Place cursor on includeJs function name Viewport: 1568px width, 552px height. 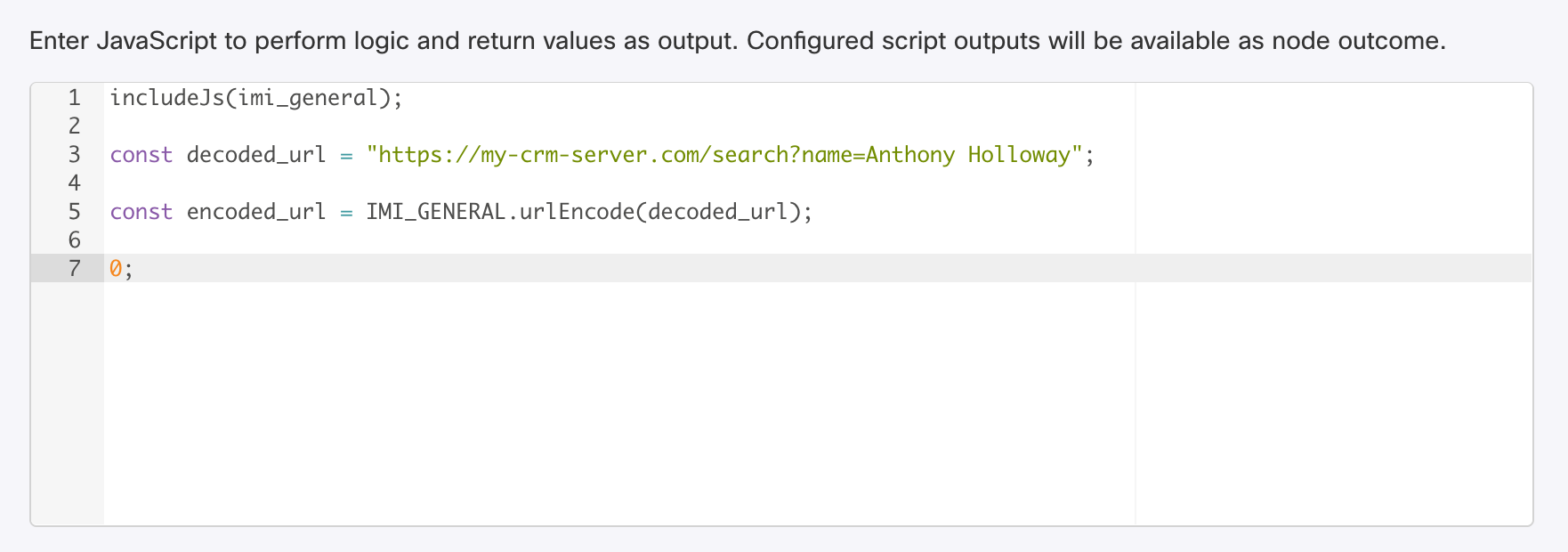(x=166, y=98)
